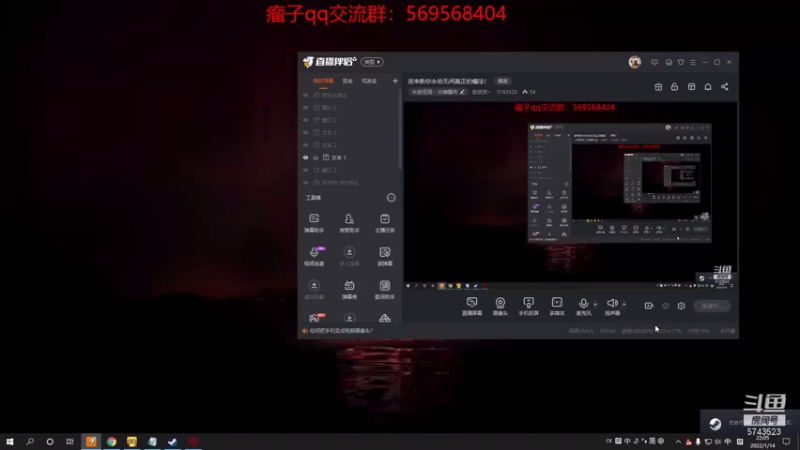This screenshot has height=450, width=800.
Task: Hide the 文本 1 source
Action: tap(305, 158)
